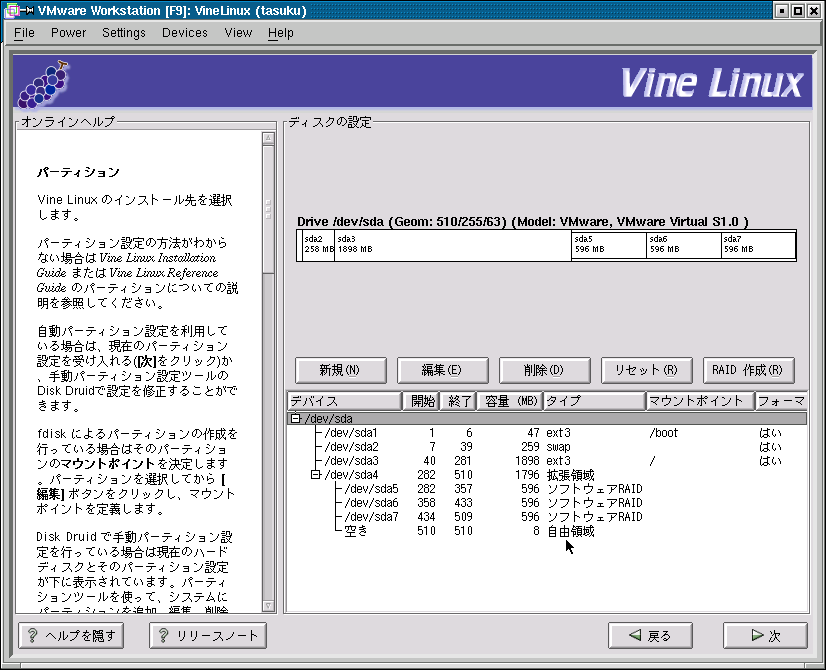
Task: Click the 新規(N) new partition button
Action: point(340,370)
